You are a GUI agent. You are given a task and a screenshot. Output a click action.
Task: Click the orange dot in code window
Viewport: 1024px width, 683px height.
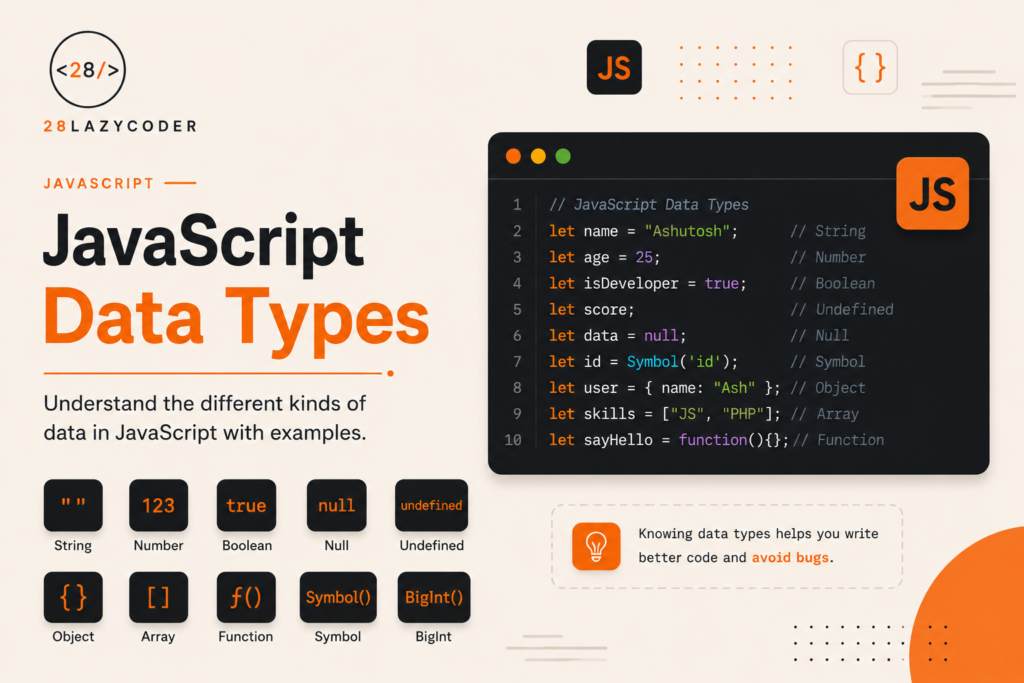click(513, 156)
